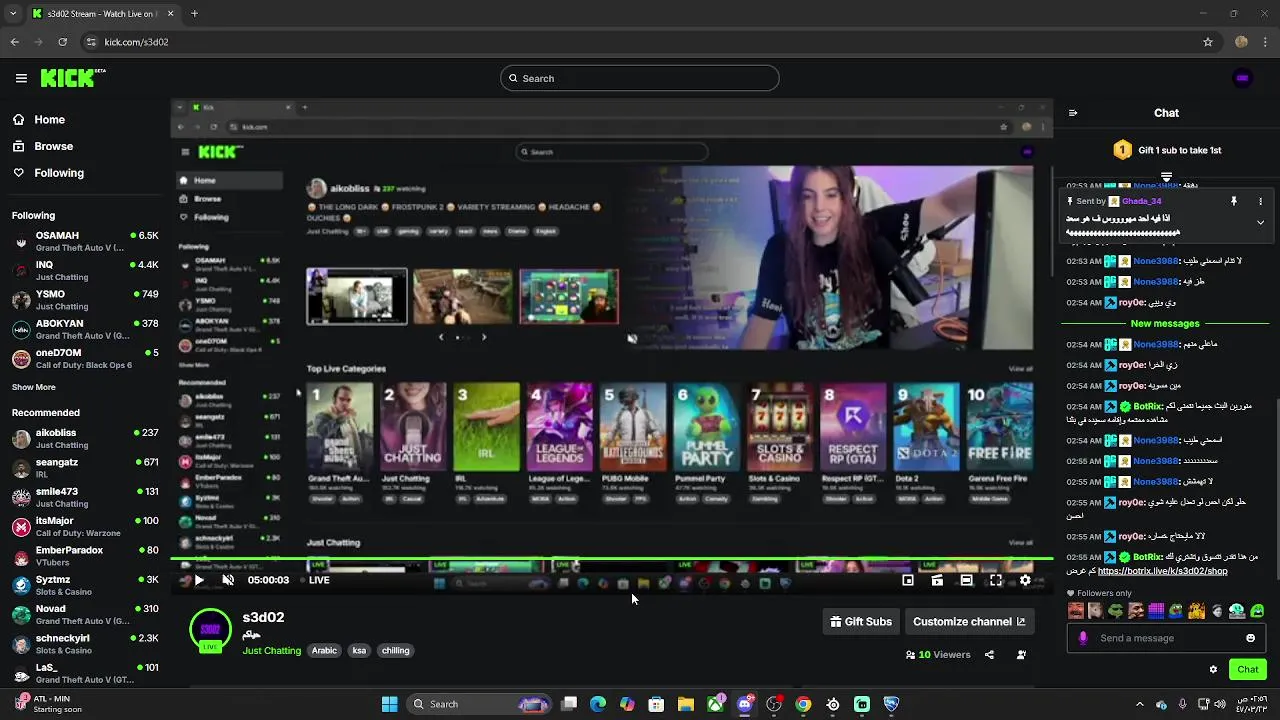
Task: Click the s3d02 channel avatar
Action: click(x=210, y=629)
